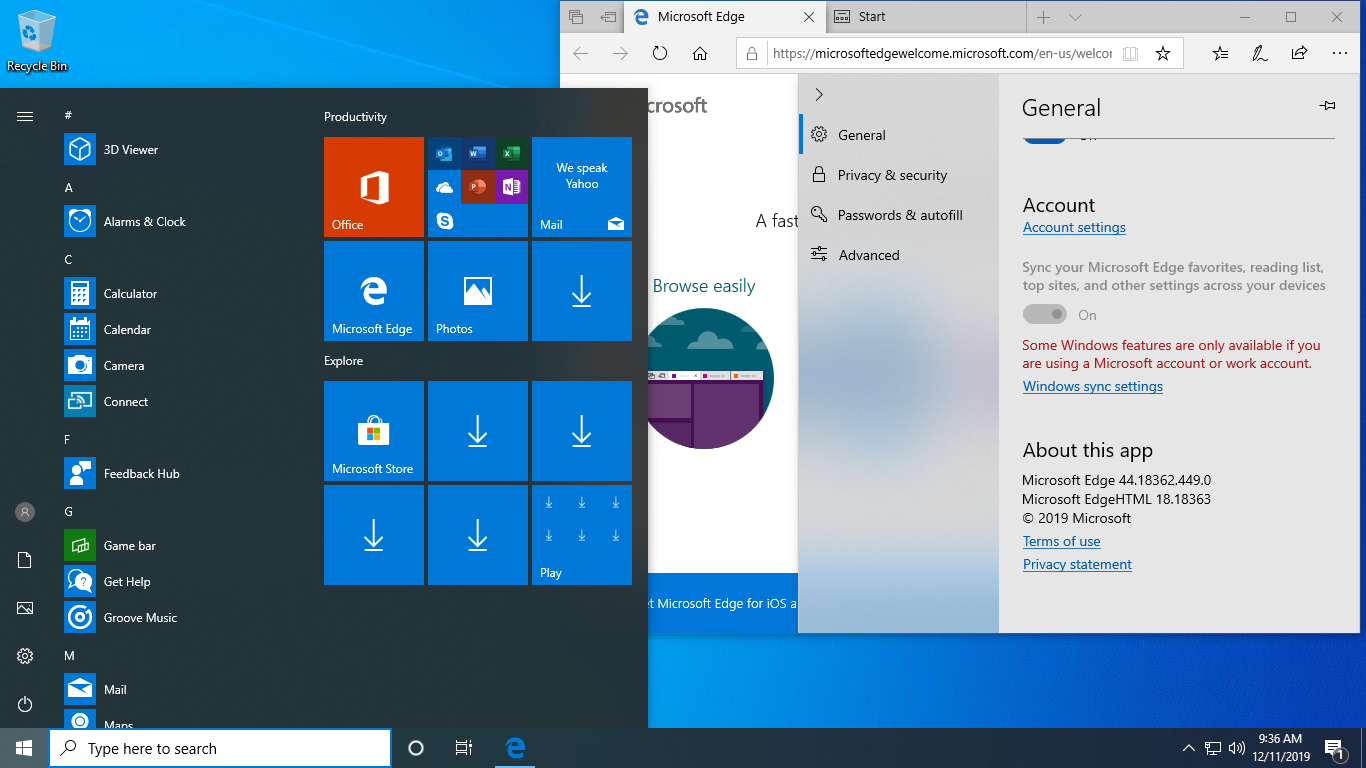This screenshot has height=768, width=1366.
Task: Launch Game bar
Action: tap(180, 546)
